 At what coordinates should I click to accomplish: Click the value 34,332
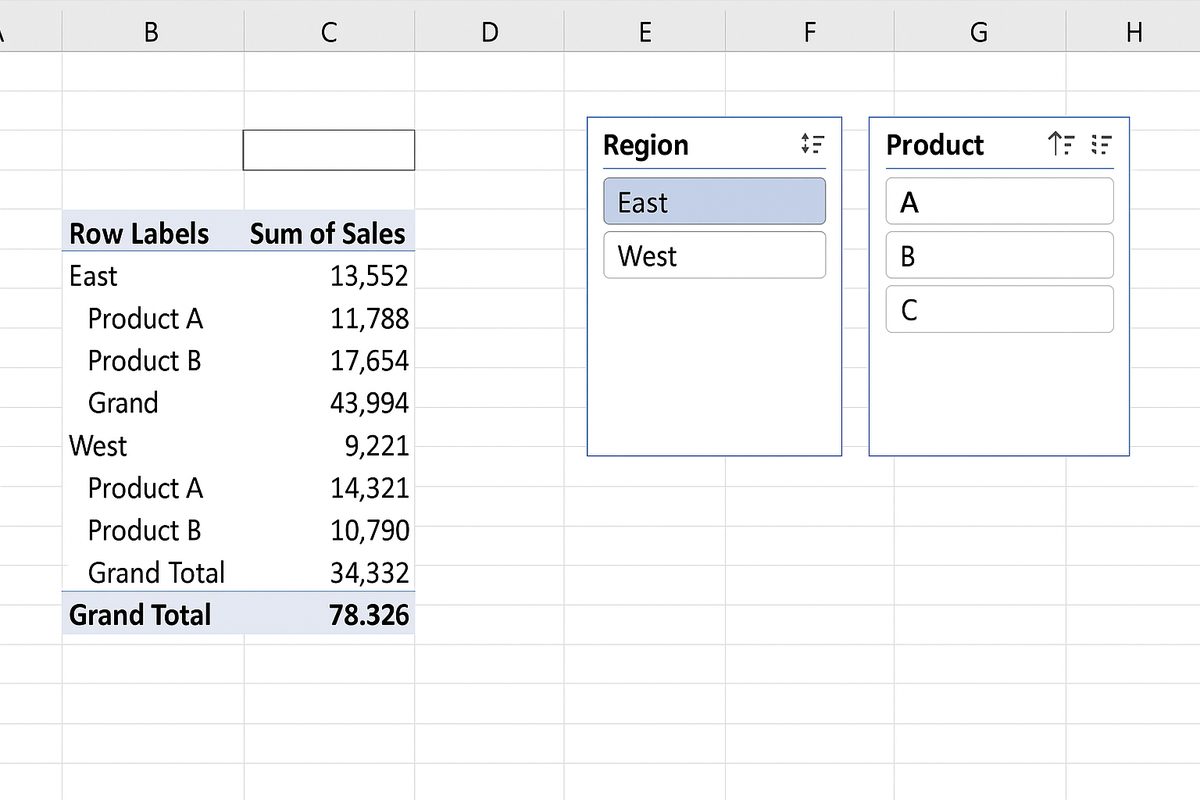(x=370, y=572)
